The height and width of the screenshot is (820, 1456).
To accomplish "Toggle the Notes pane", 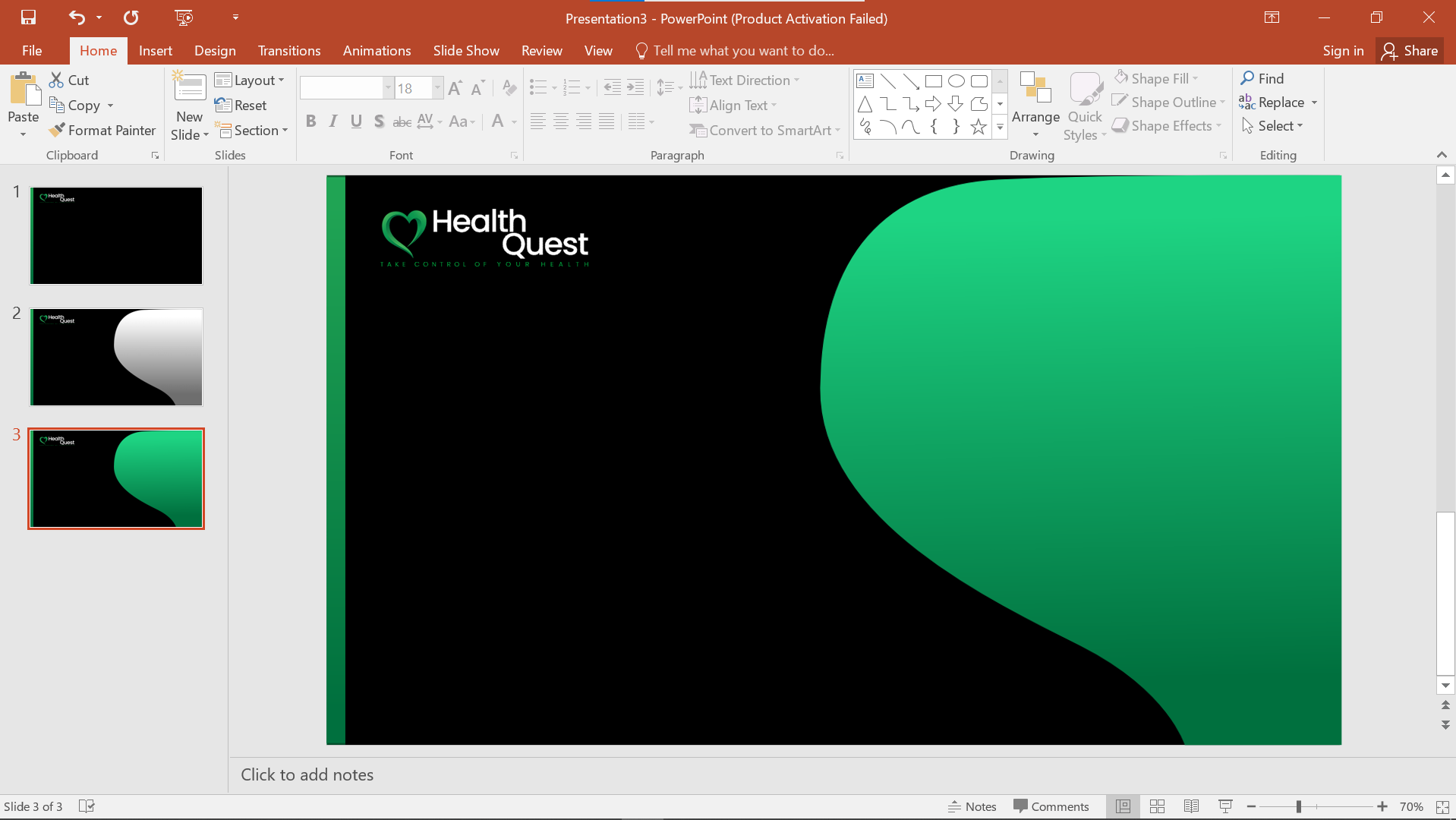I will [x=972, y=806].
